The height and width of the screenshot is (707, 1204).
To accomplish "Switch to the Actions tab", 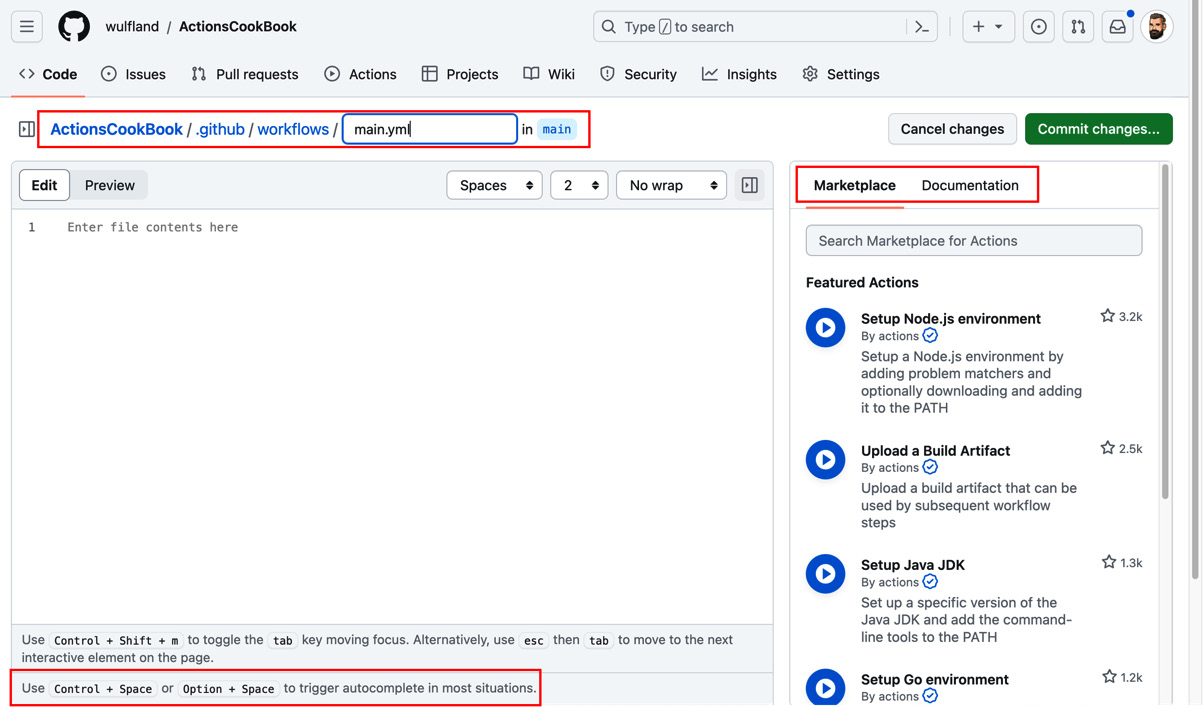I will click(360, 74).
